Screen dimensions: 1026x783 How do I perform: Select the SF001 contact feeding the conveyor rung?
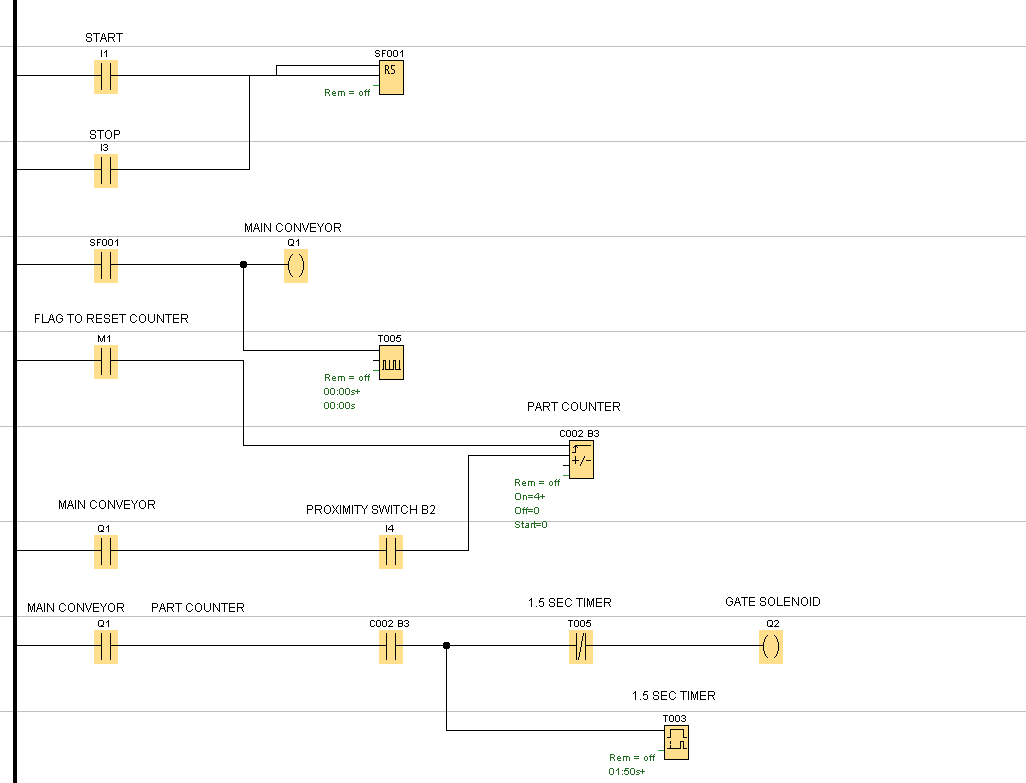(105, 265)
